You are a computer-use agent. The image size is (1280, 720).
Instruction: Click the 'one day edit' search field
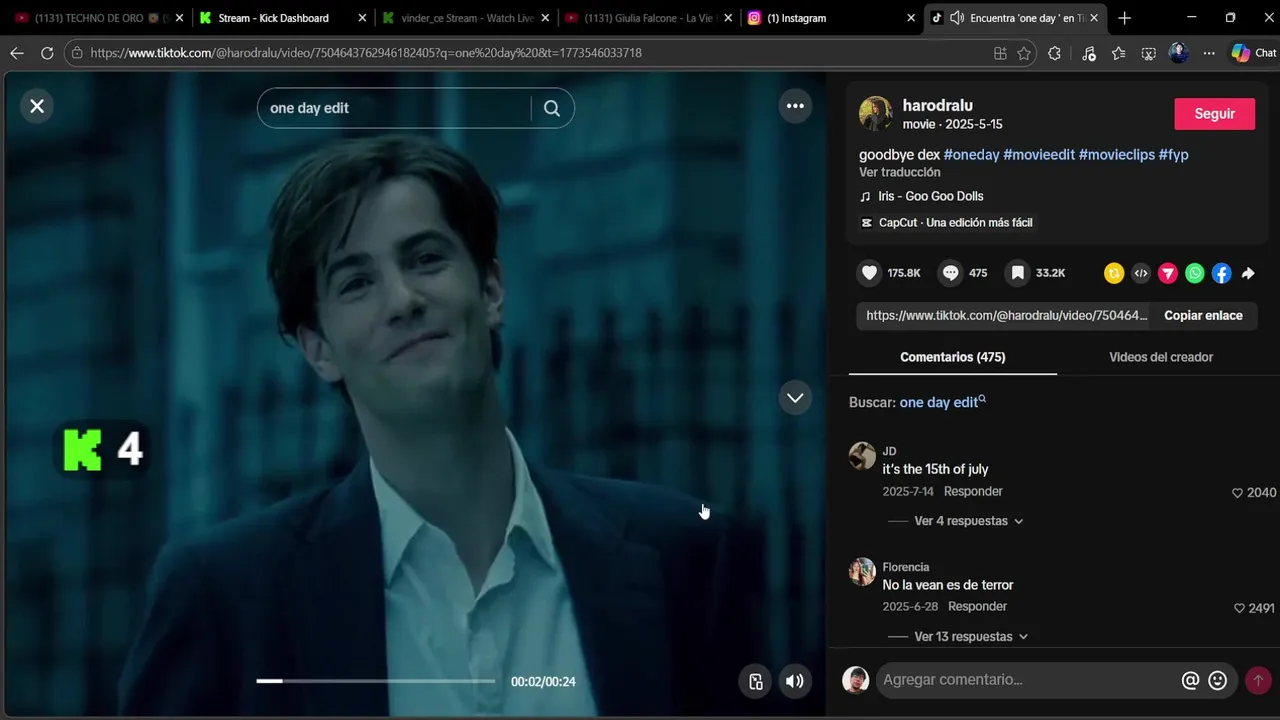pos(395,108)
